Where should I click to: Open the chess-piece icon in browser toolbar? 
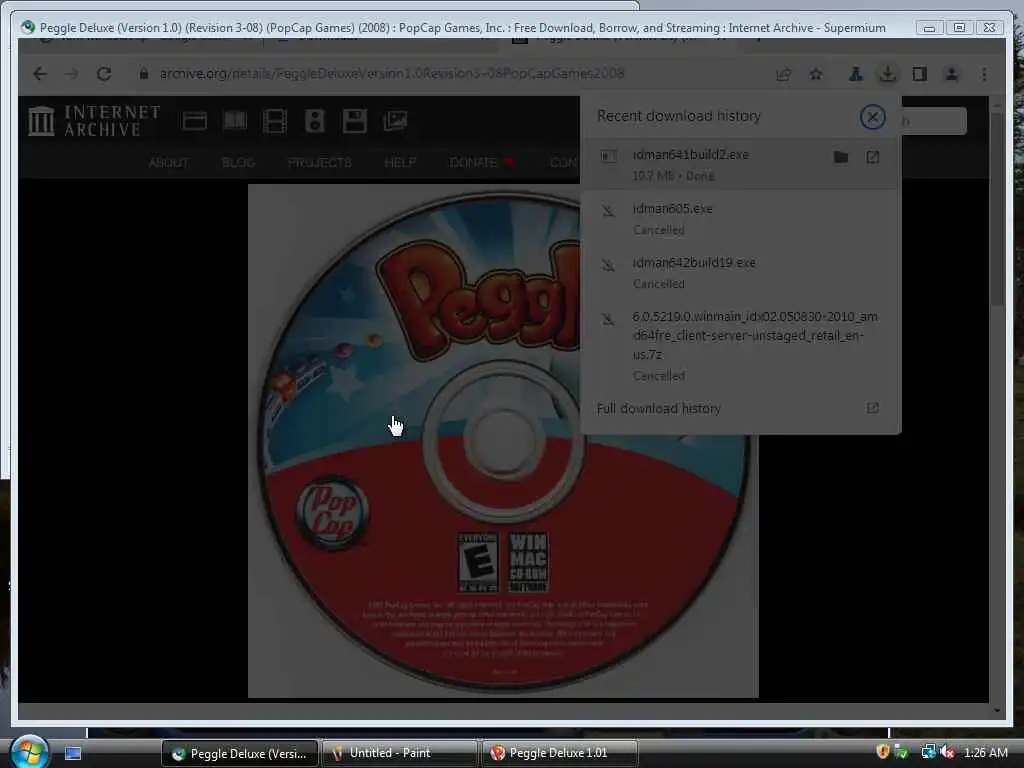(x=855, y=74)
